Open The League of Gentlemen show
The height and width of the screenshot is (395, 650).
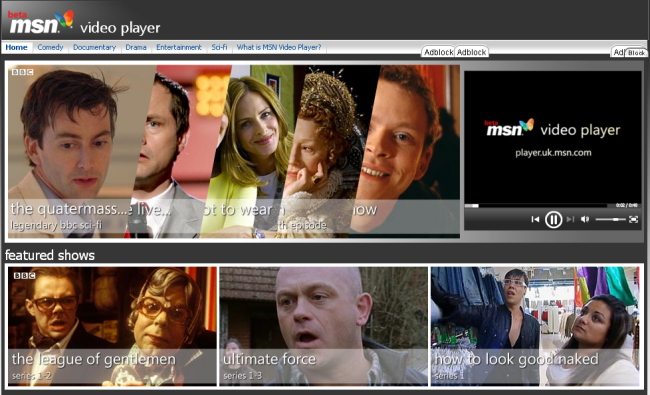[112, 326]
